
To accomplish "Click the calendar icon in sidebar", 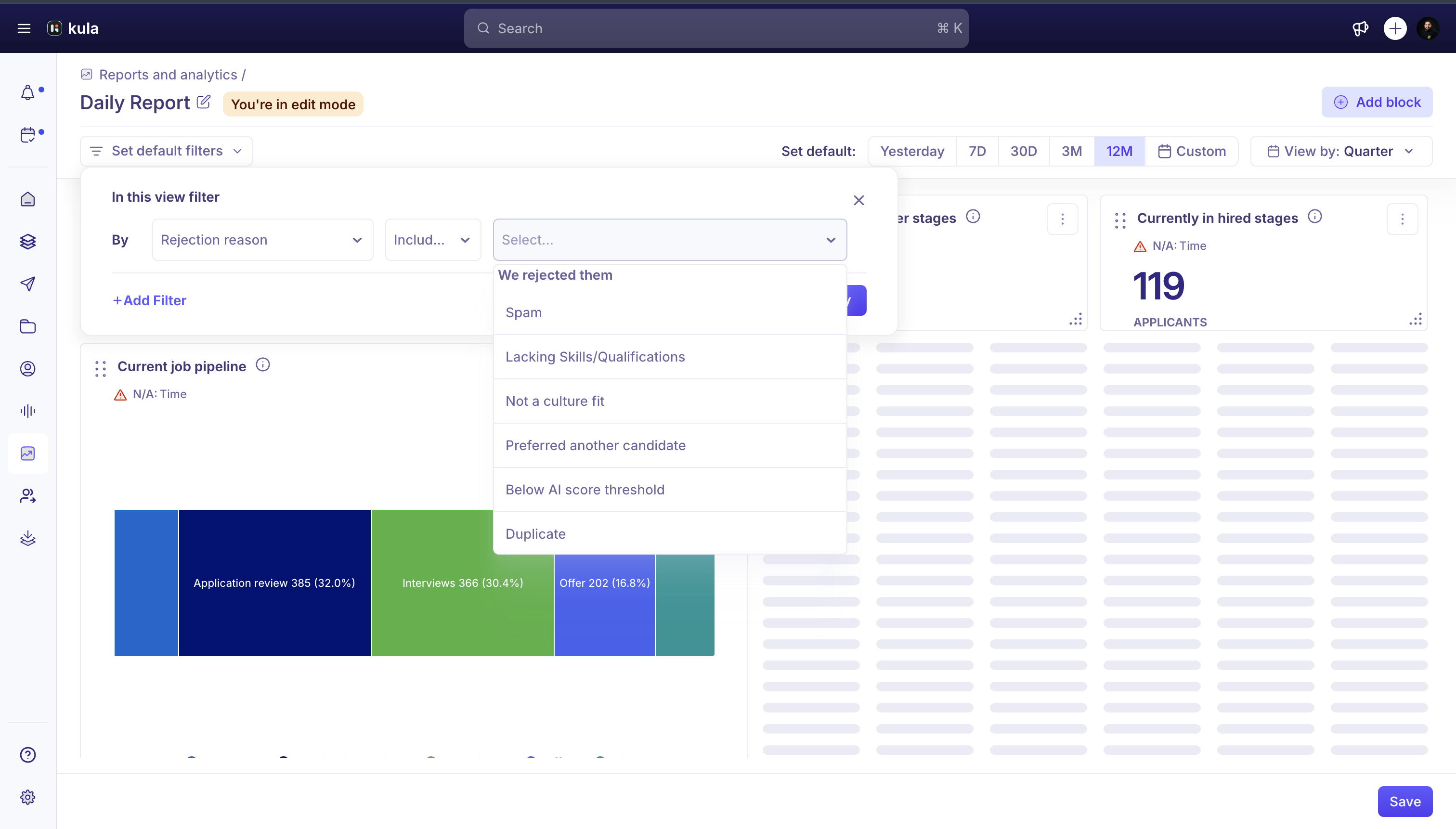I will [28, 134].
